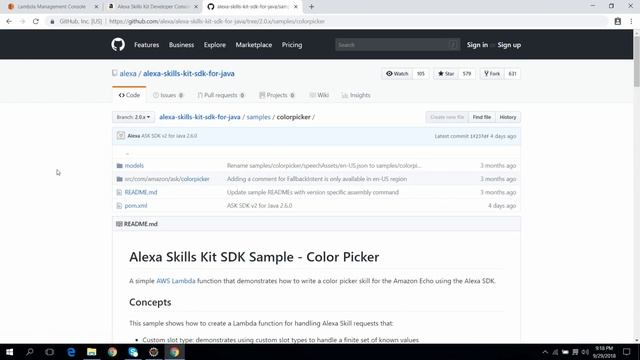Image resolution: width=640 pixels, height=360 pixels.
Task: Open commit 'Rename samples/colorpicker/speechAssets' message
Action: coord(324,166)
